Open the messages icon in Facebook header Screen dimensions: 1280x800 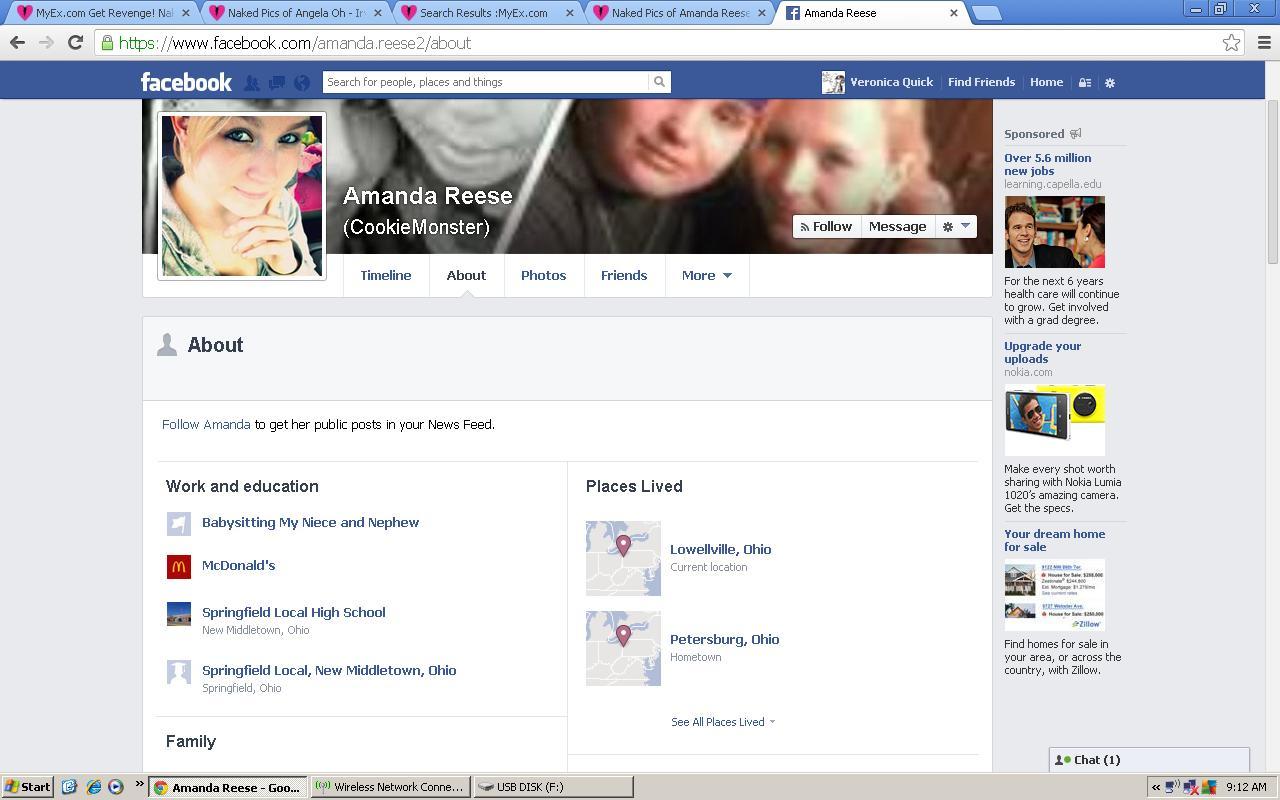point(277,83)
